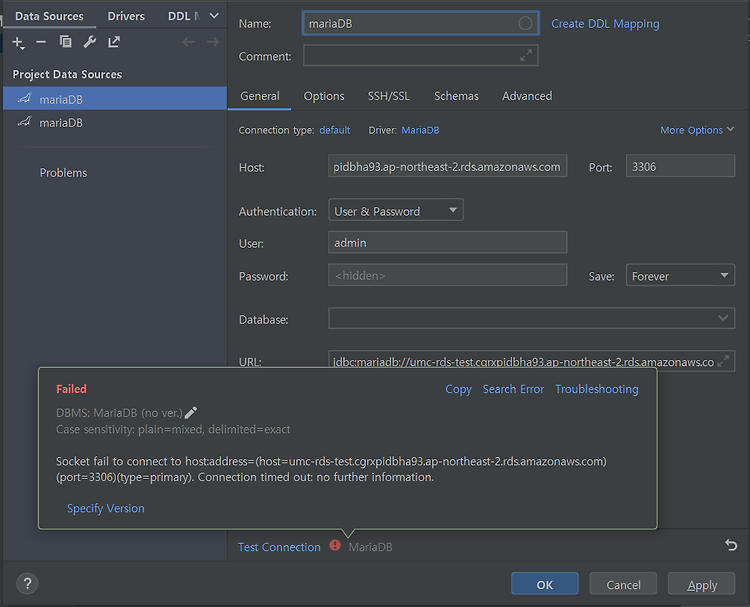This screenshot has width=750, height=607.
Task: Open the Advanced tab
Action: click(x=527, y=96)
